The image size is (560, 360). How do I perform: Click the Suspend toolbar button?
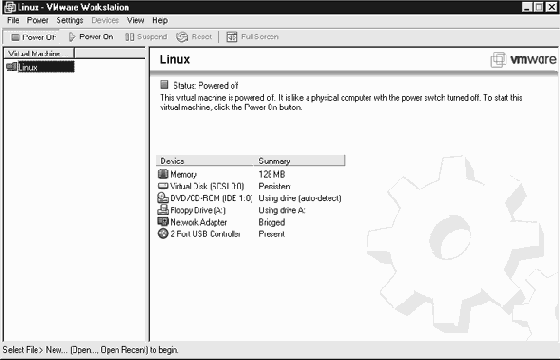(146, 37)
